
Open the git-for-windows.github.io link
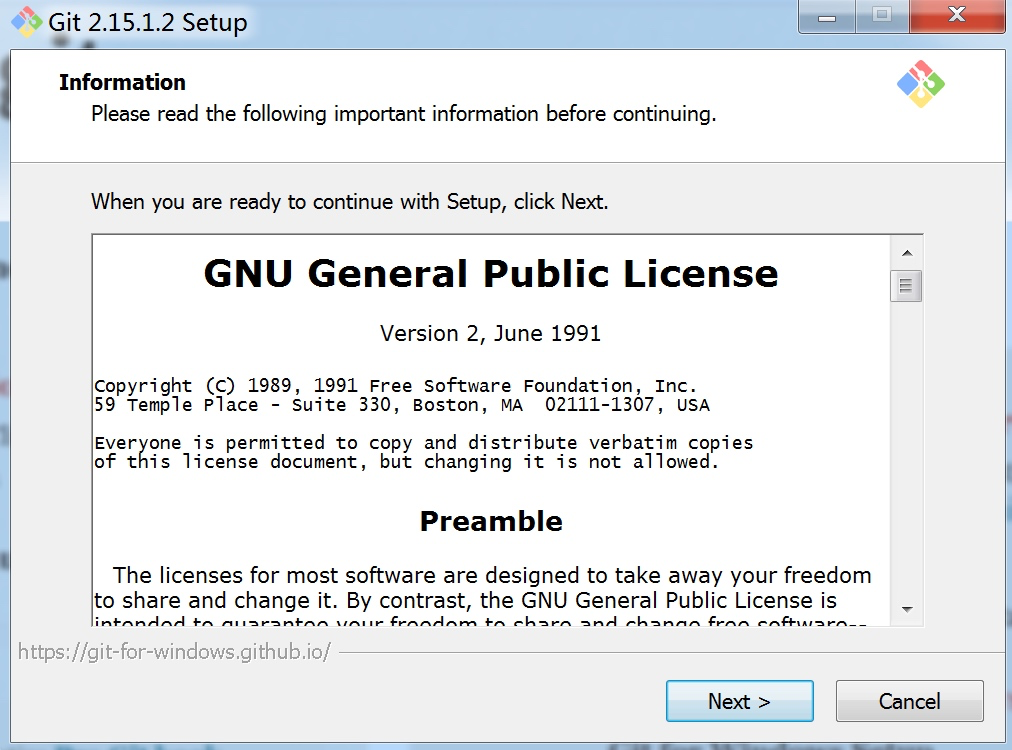tap(174, 652)
